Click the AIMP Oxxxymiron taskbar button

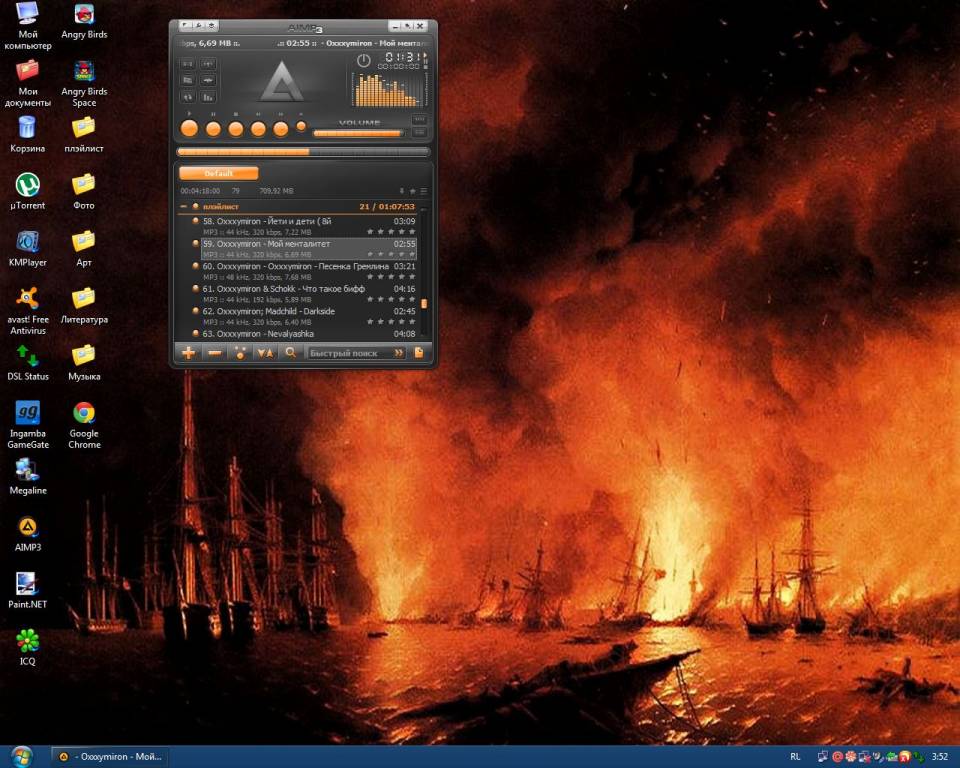[111, 757]
